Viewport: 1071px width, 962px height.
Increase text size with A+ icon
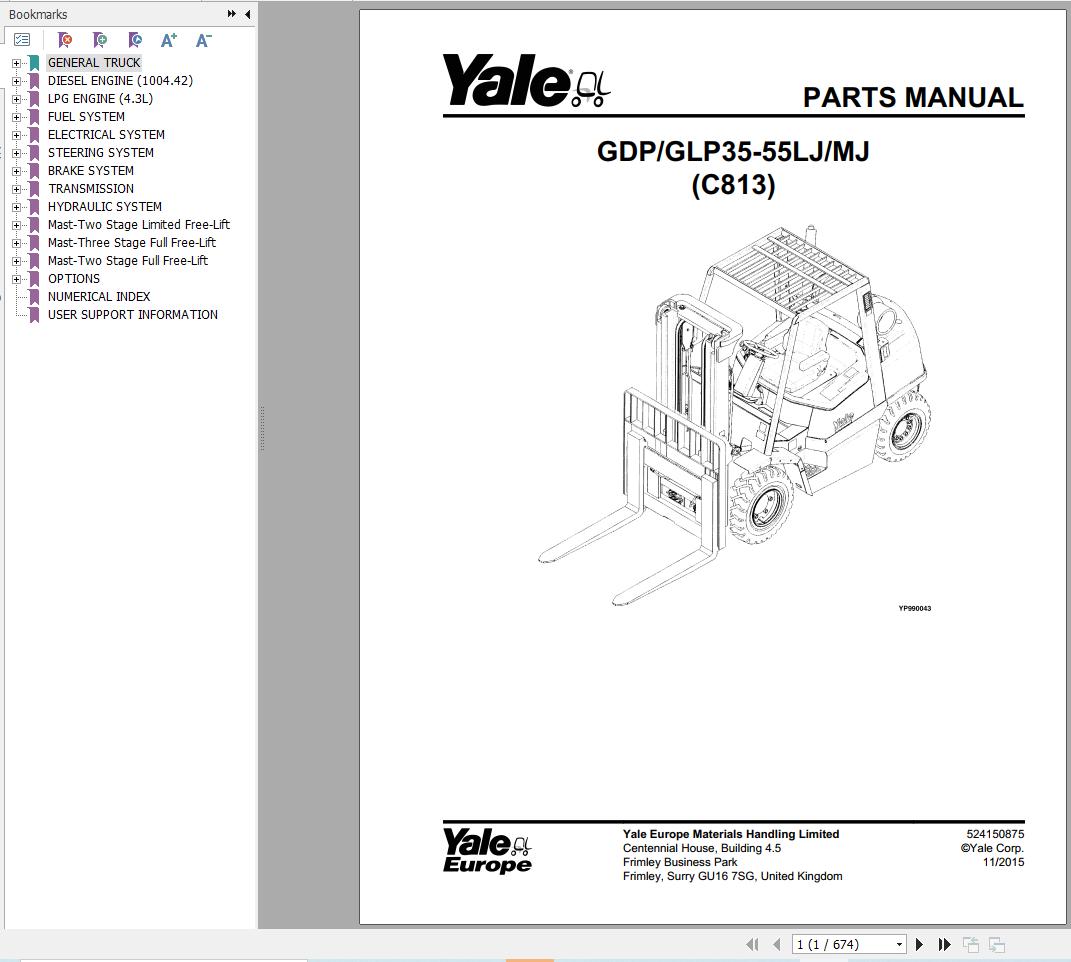tap(168, 40)
